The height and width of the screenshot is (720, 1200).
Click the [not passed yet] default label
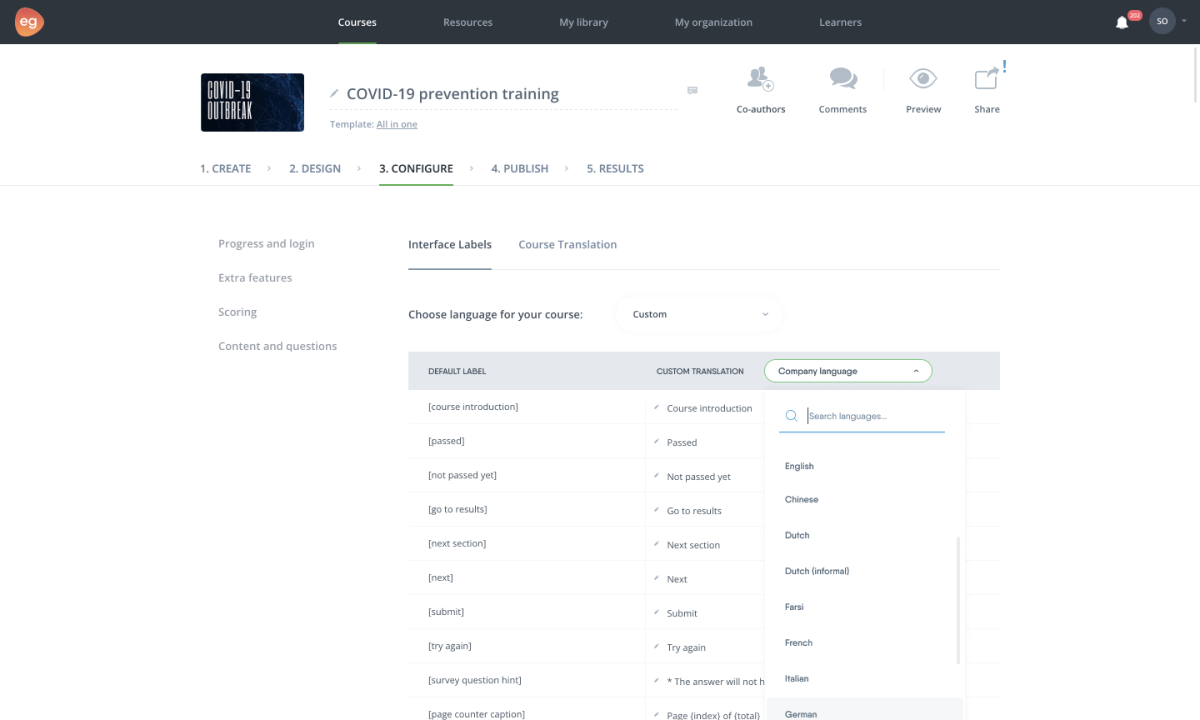click(462, 475)
